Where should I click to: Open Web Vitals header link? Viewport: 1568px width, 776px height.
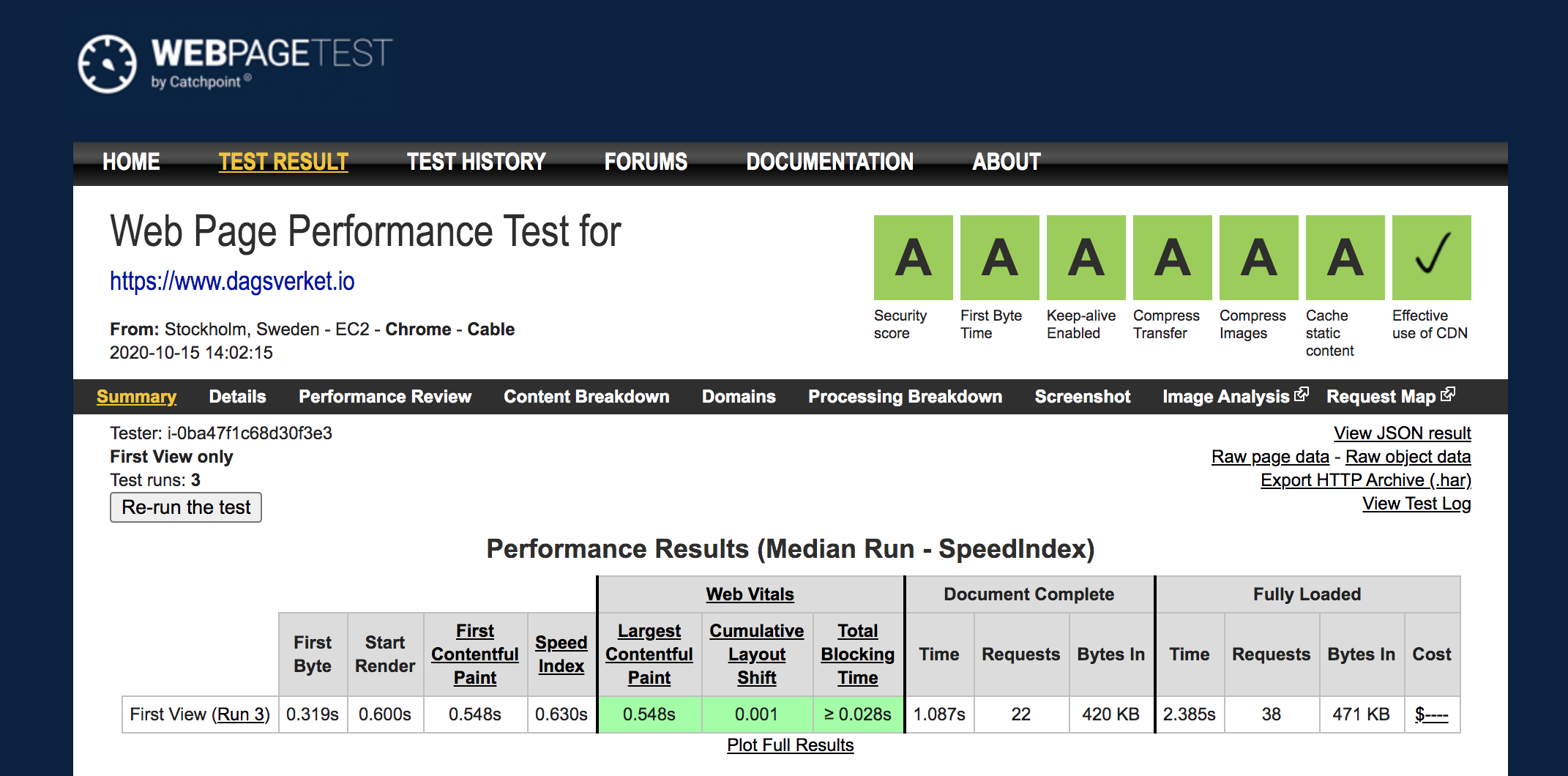tap(750, 594)
